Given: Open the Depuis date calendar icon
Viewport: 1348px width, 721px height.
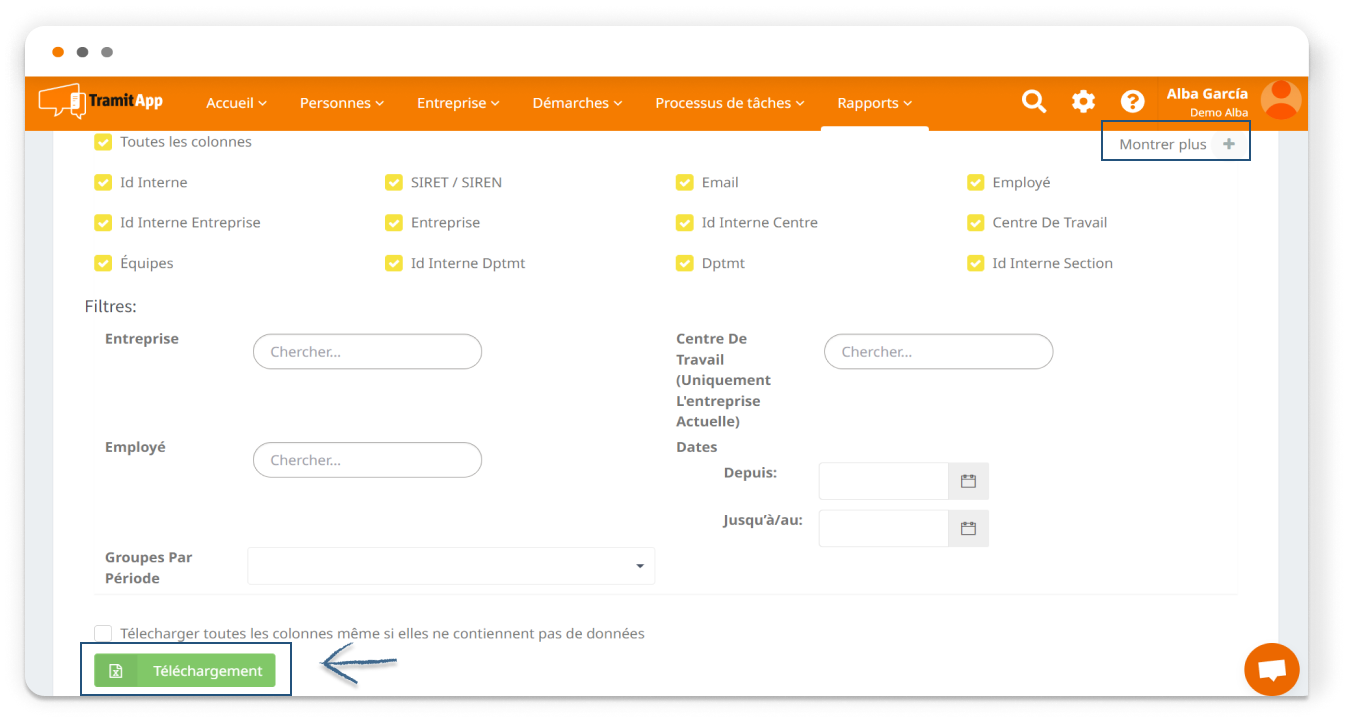Looking at the screenshot, I should click(x=968, y=481).
